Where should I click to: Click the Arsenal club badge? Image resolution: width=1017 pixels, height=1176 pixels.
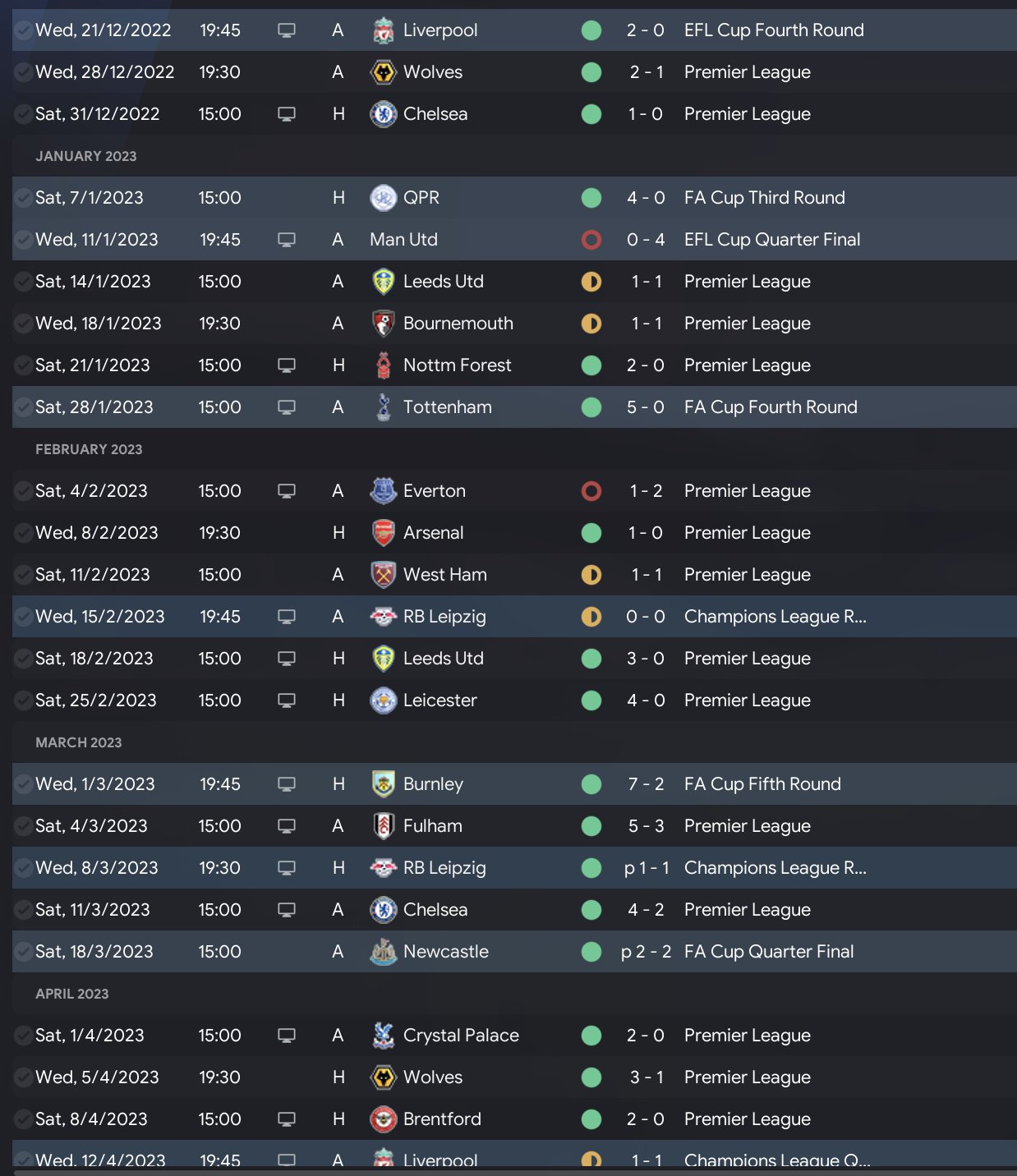pos(383,533)
